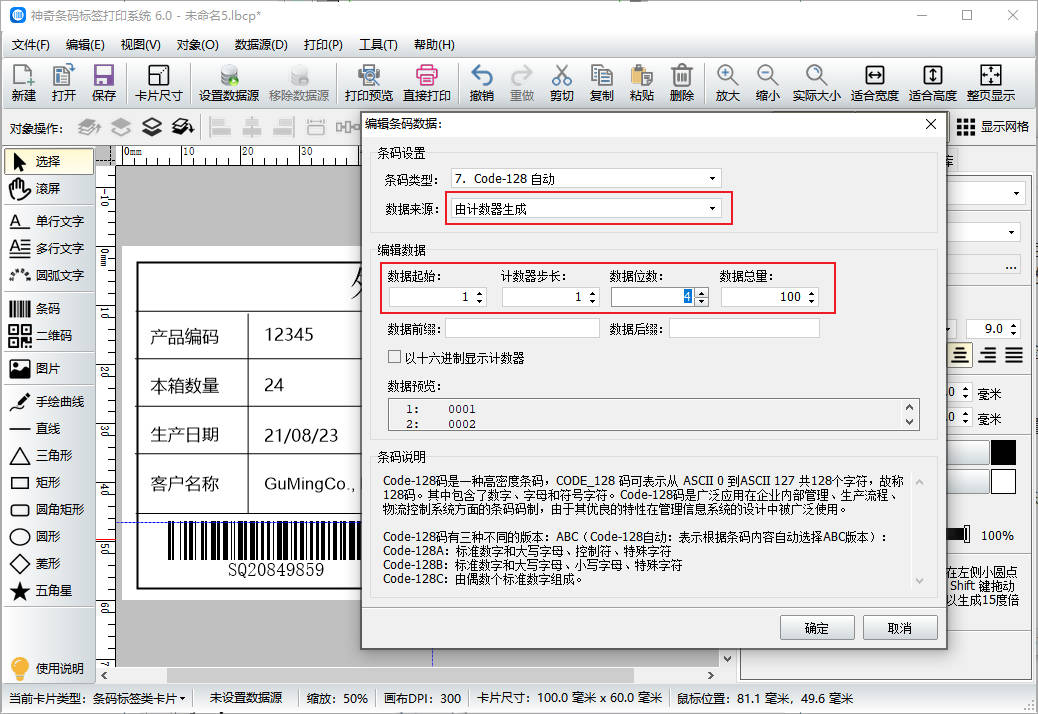Confirm dialog with 确定 button
This screenshot has width=1038, height=714.
[816, 627]
